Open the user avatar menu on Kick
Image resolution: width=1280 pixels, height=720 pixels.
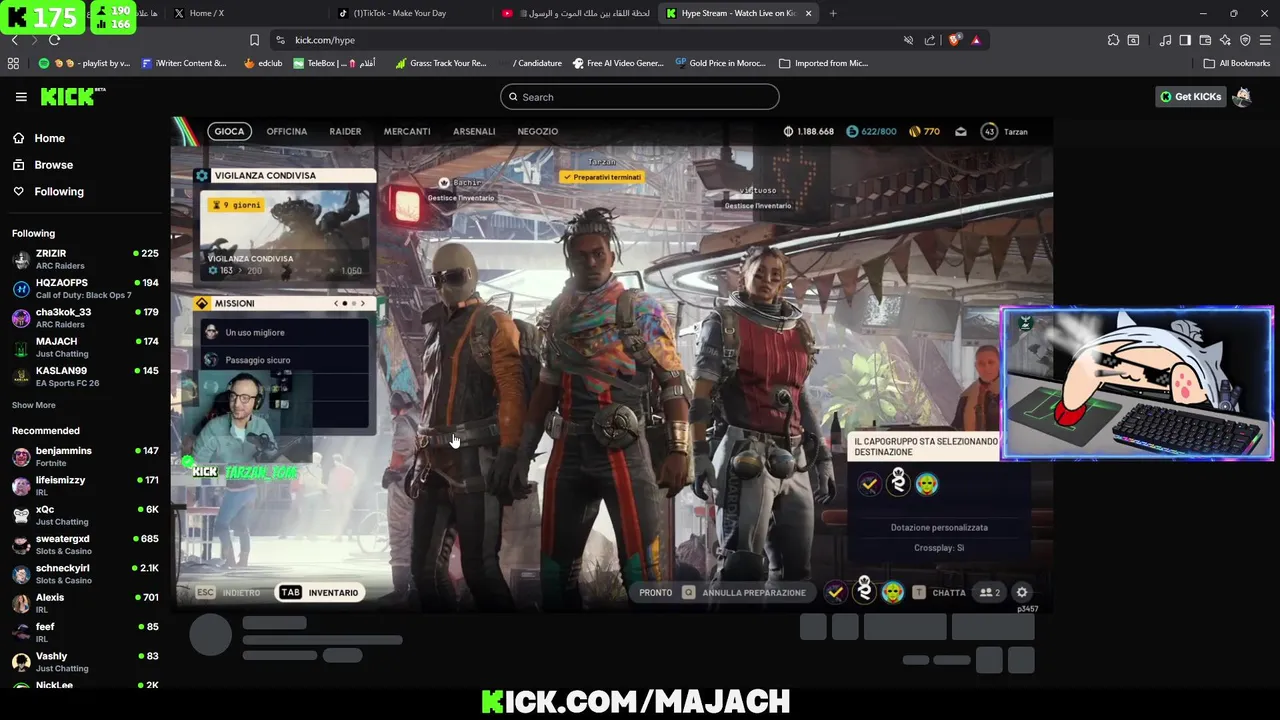pyautogui.click(x=1242, y=97)
